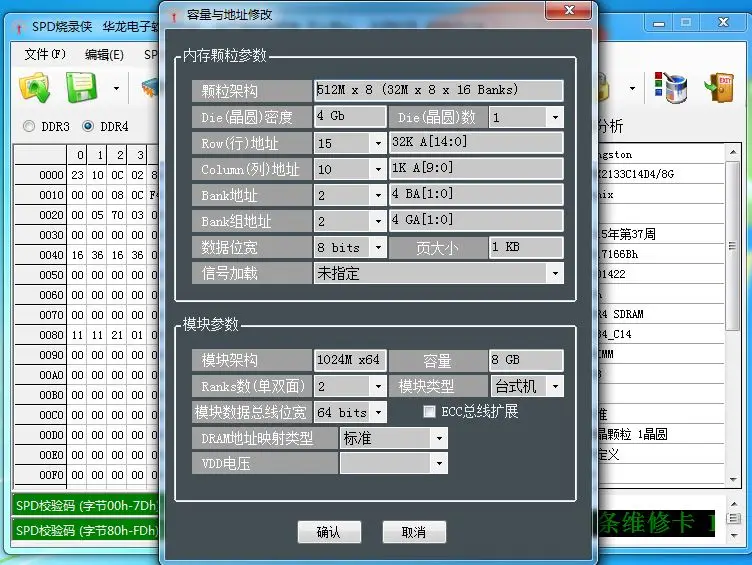The height and width of the screenshot is (565, 752).
Task: Enable the ECC总线扩展 checkbox
Action: [429, 412]
